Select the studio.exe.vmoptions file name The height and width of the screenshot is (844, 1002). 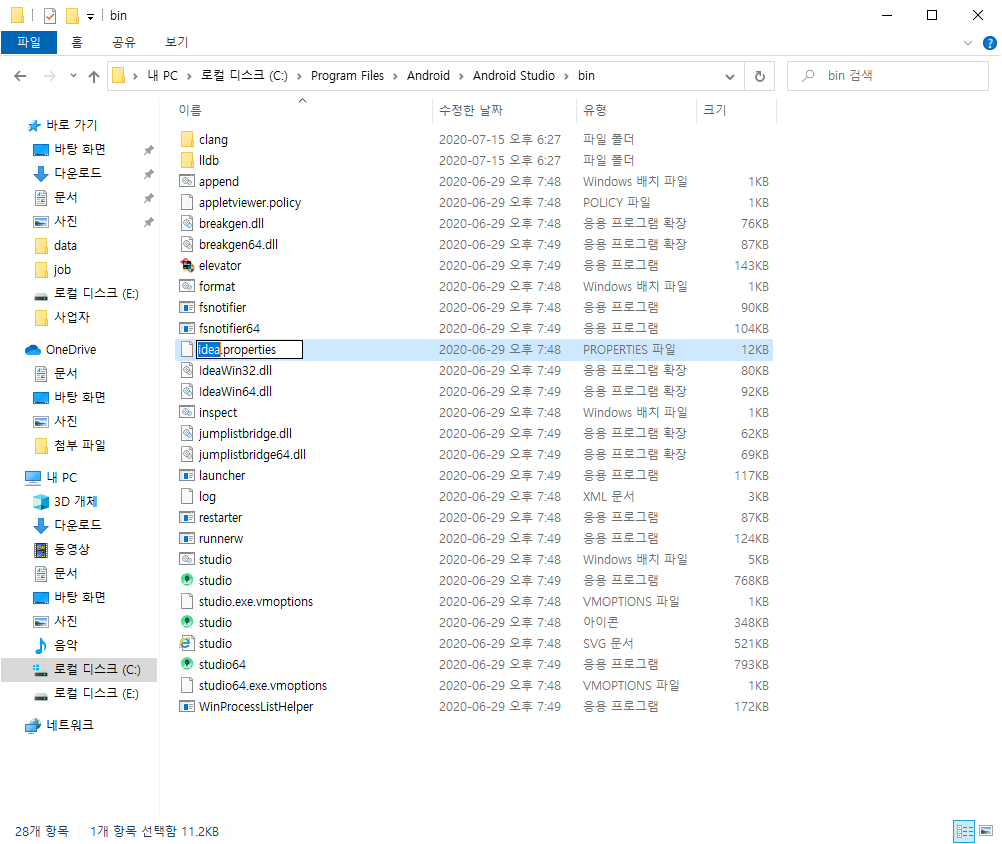click(x=256, y=602)
